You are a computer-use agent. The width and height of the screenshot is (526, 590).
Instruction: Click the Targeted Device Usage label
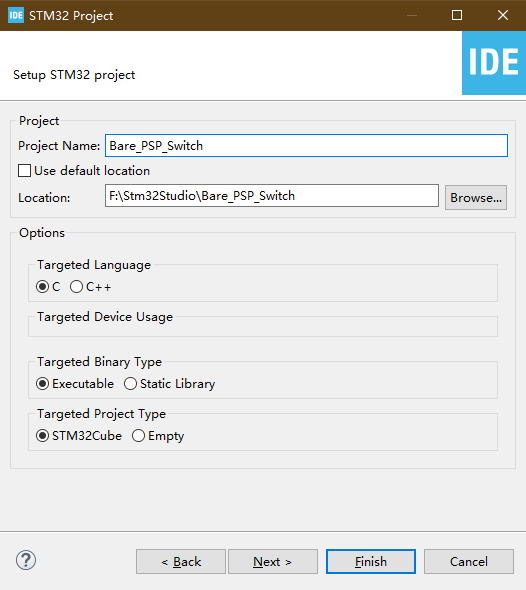(105, 317)
